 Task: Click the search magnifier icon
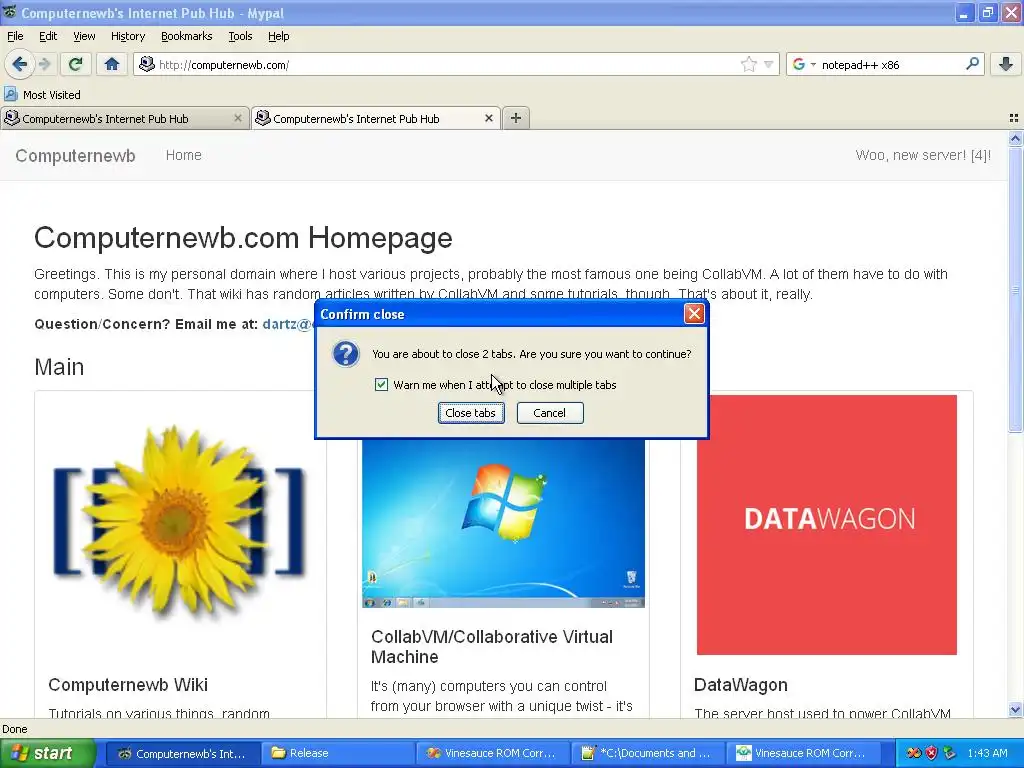(x=972, y=63)
